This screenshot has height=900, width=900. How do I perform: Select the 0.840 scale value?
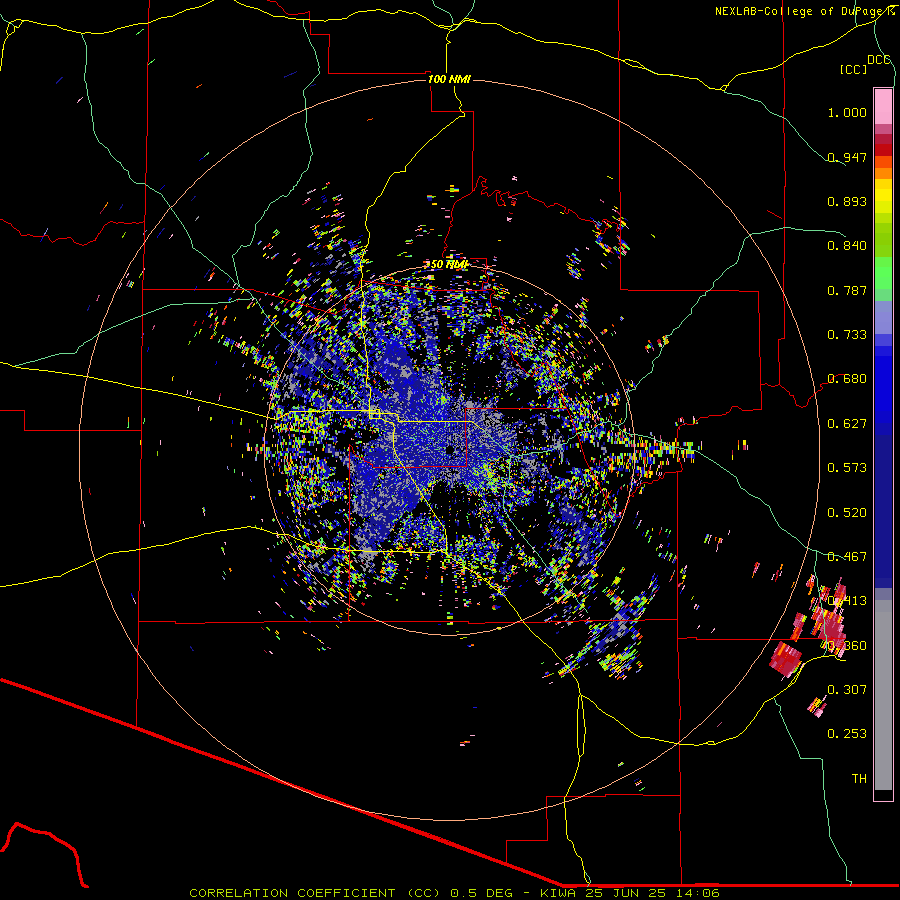point(847,246)
